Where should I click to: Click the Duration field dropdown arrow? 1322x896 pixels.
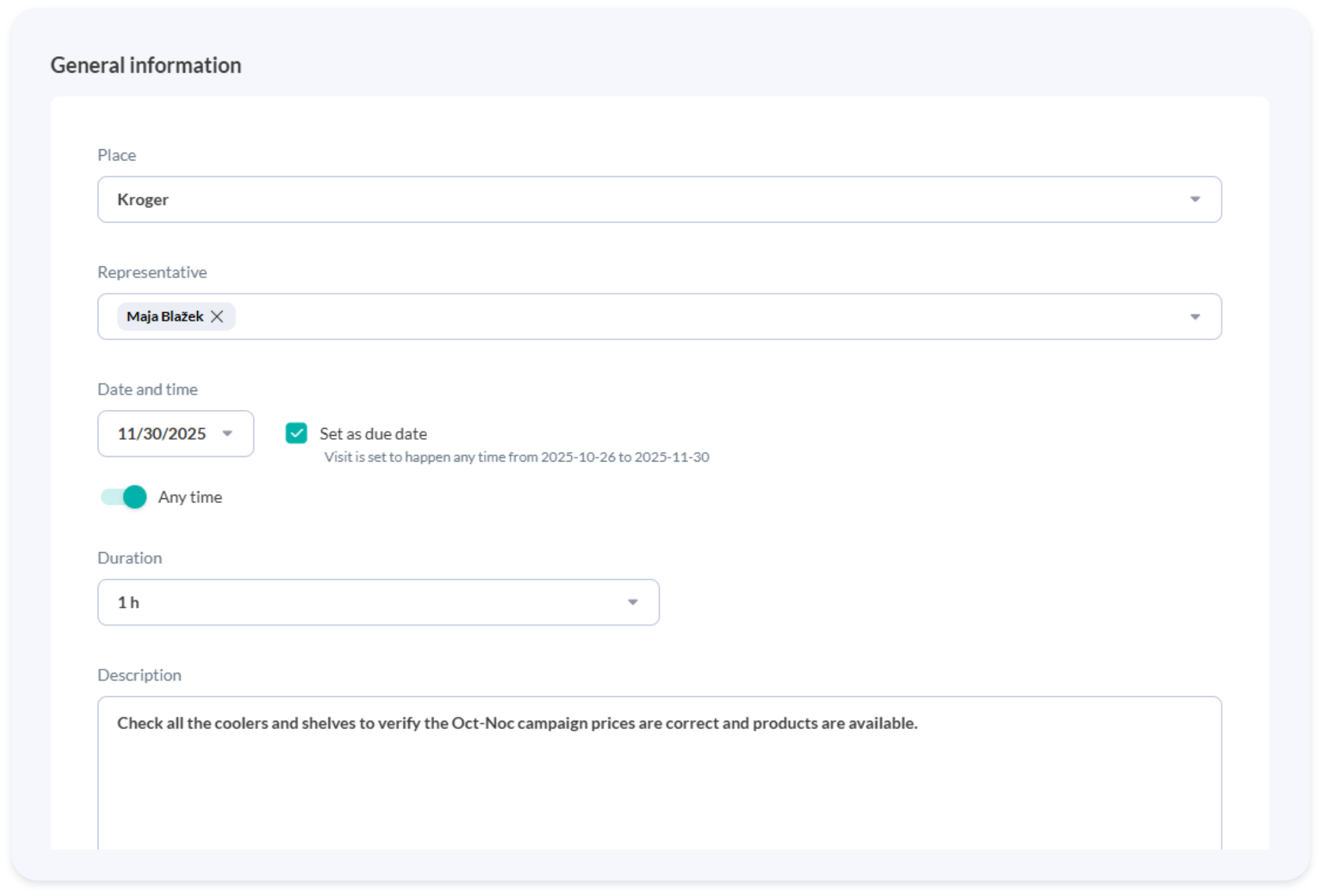pos(633,603)
